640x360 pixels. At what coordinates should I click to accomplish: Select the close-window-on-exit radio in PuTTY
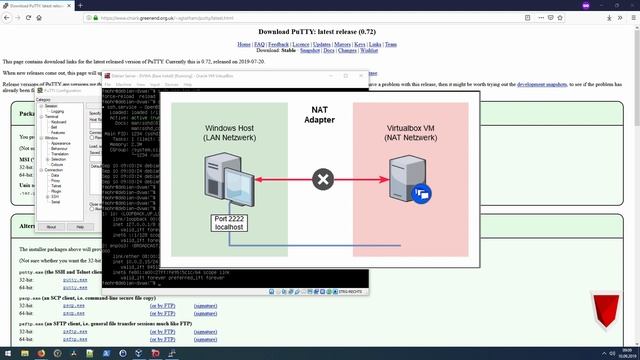92,209
